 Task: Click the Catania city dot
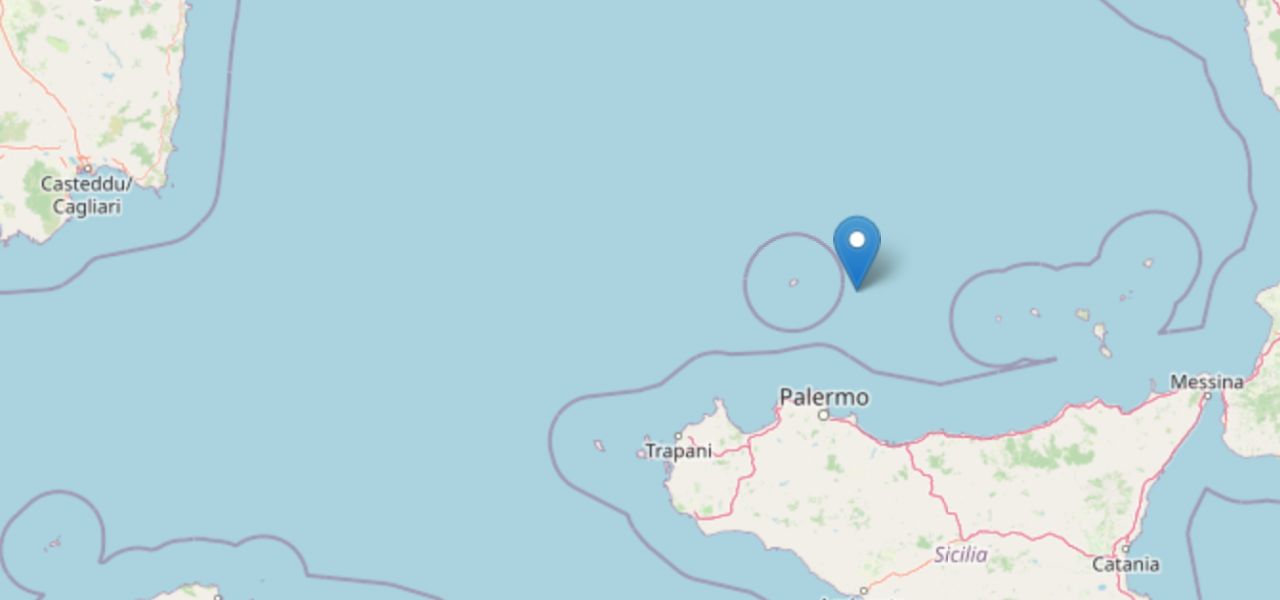[1125, 548]
